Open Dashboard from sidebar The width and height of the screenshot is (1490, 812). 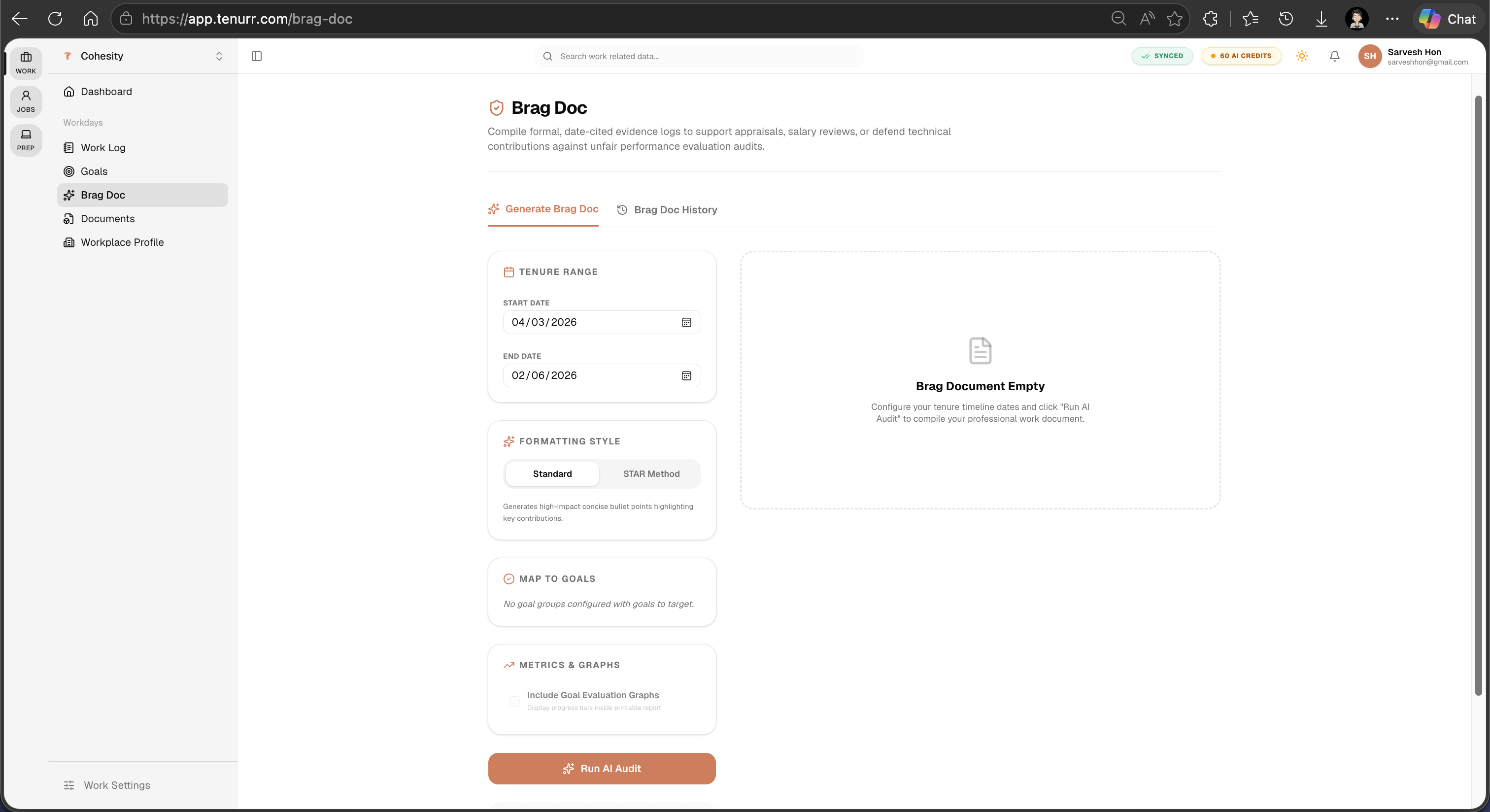tap(143, 91)
